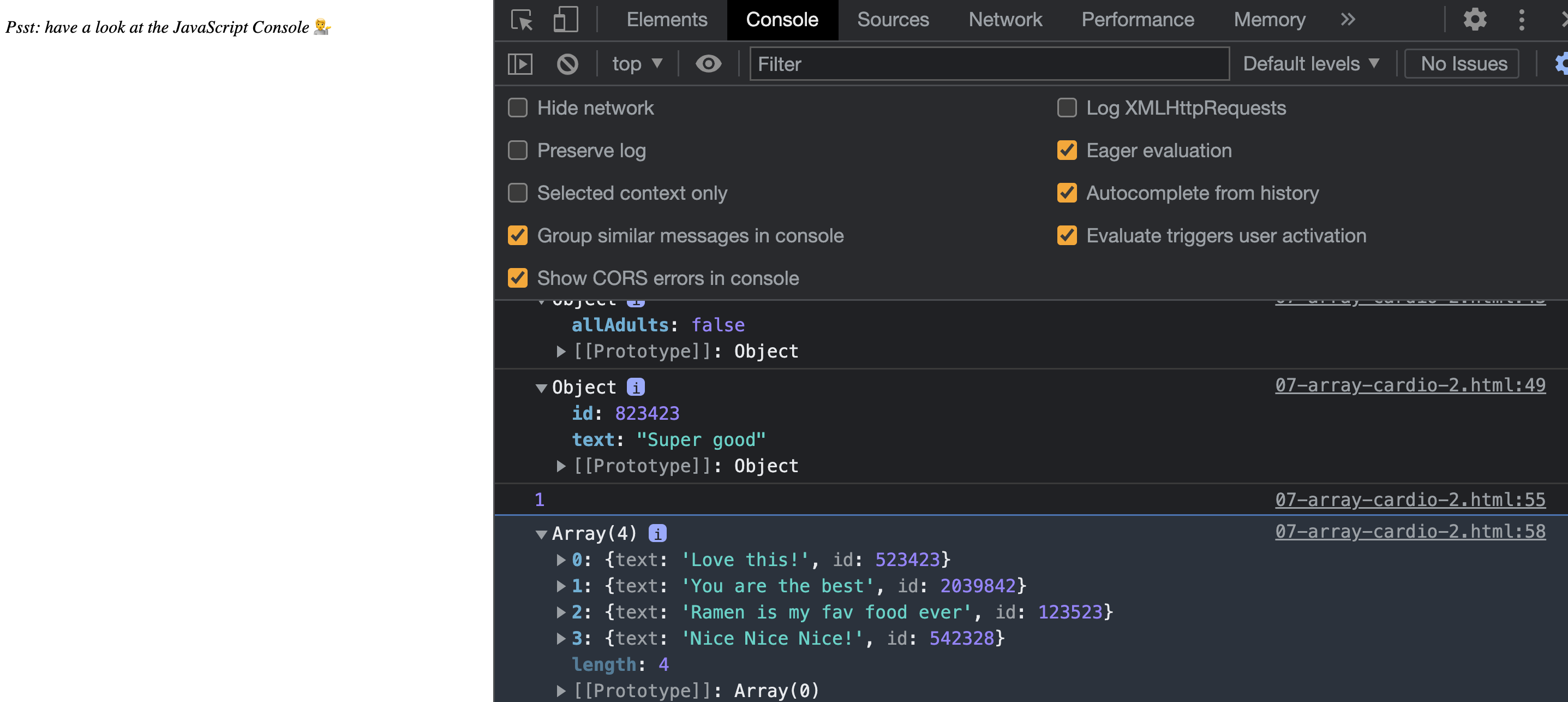Open the three-dot DevTools menu
Screen dimensions: 1568x702
point(1521,20)
